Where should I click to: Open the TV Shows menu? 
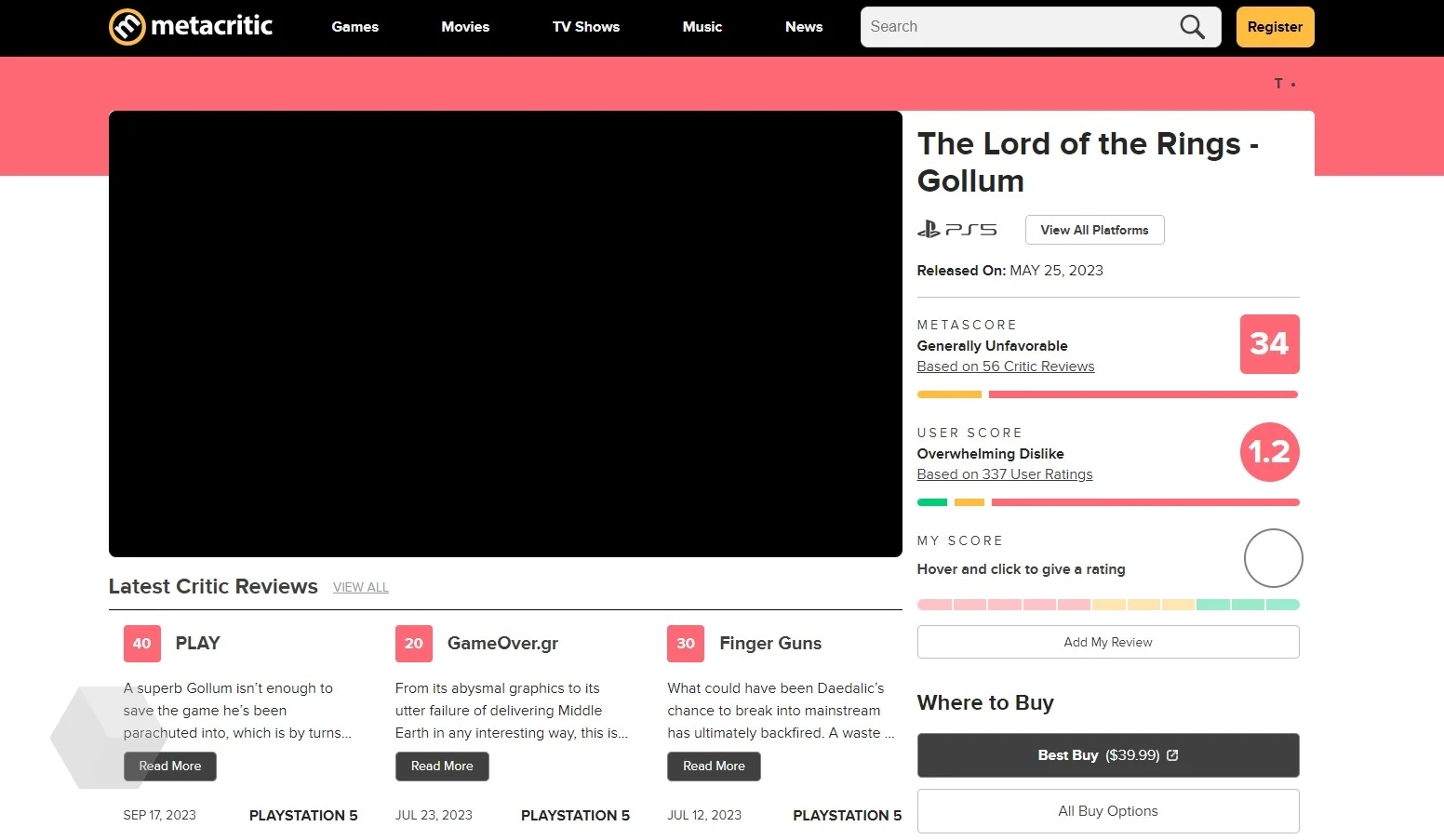click(x=586, y=27)
